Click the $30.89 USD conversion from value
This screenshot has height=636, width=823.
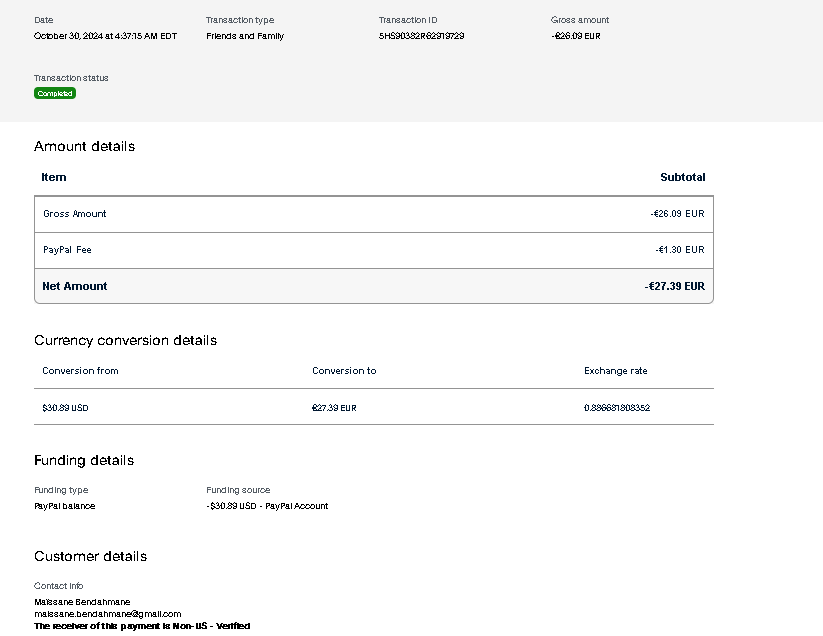coord(65,408)
